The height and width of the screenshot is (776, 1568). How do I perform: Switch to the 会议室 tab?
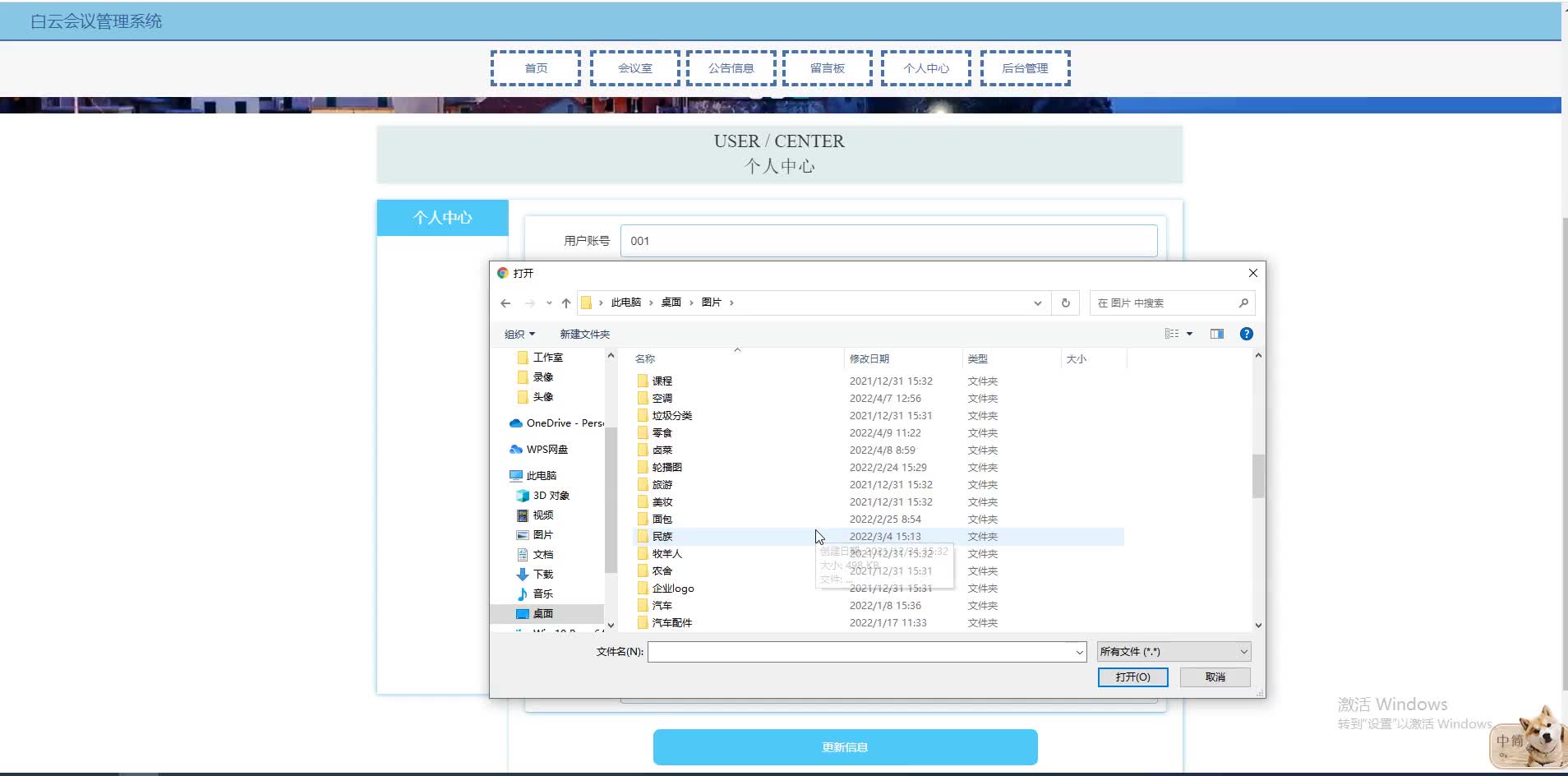click(x=634, y=67)
